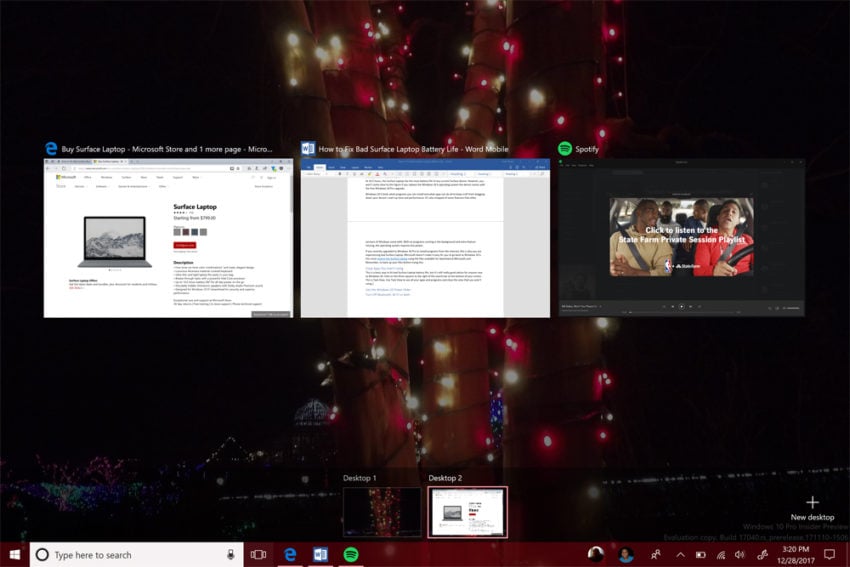Screen dimensions: 850x567
Task: Click the 'Spotify' window title text
Action: pos(587,149)
